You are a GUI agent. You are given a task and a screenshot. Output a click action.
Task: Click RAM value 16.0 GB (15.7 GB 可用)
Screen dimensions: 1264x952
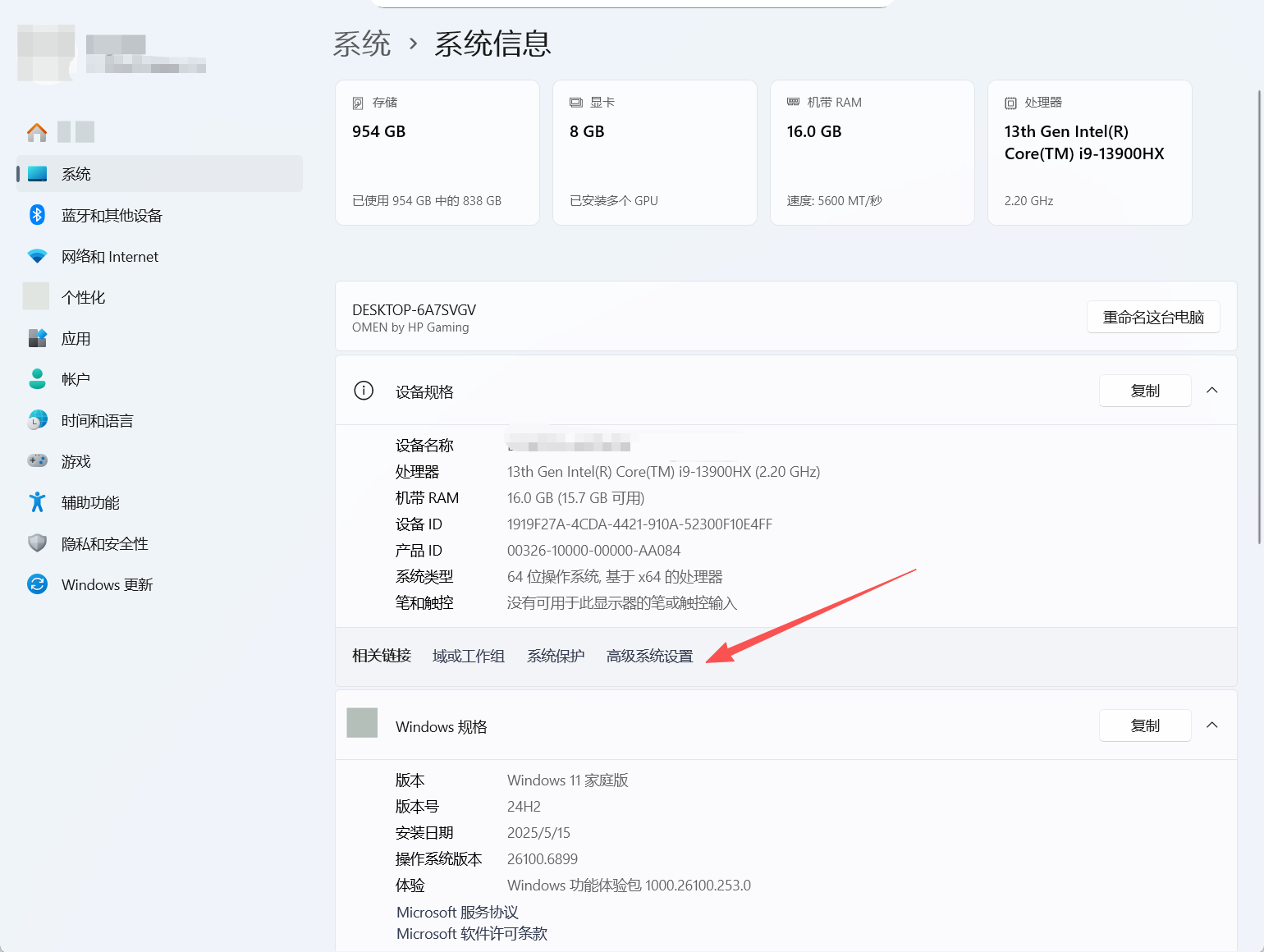click(575, 498)
